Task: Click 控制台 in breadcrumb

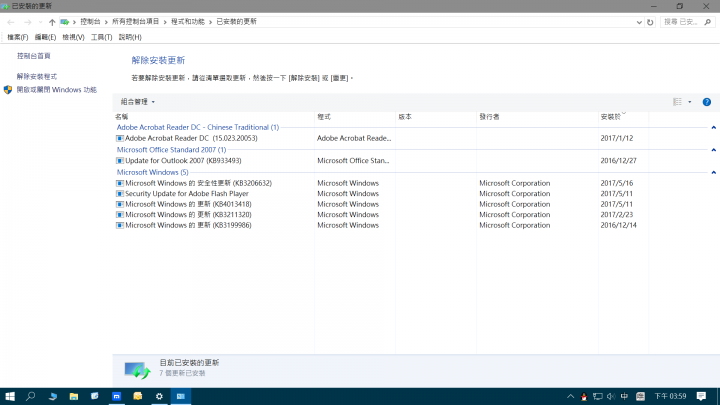Action: (90, 22)
